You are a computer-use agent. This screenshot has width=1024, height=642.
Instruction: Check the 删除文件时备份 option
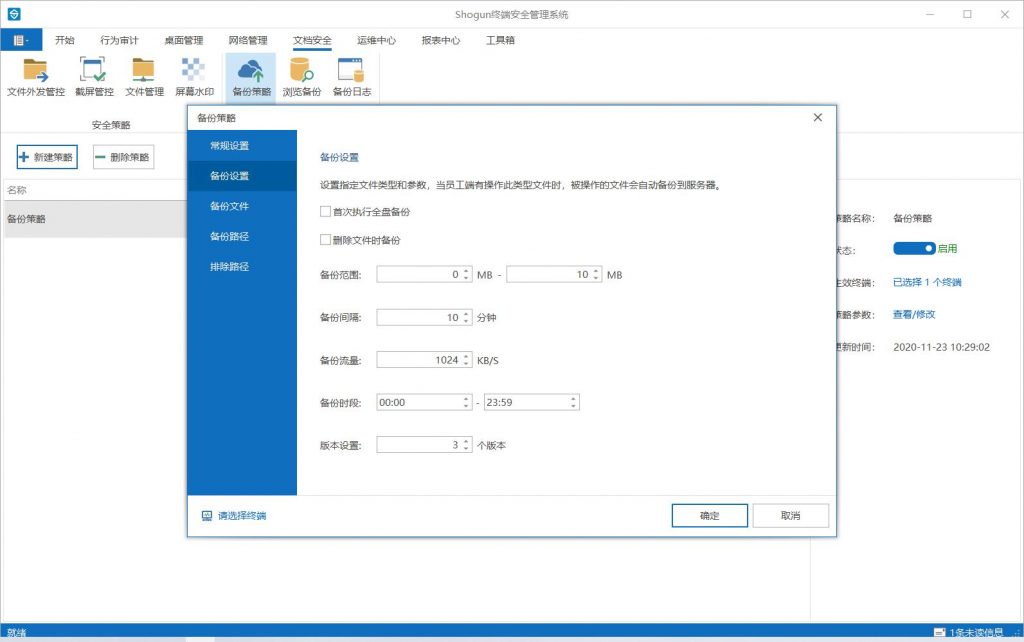pyautogui.click(x=325, y=240)
